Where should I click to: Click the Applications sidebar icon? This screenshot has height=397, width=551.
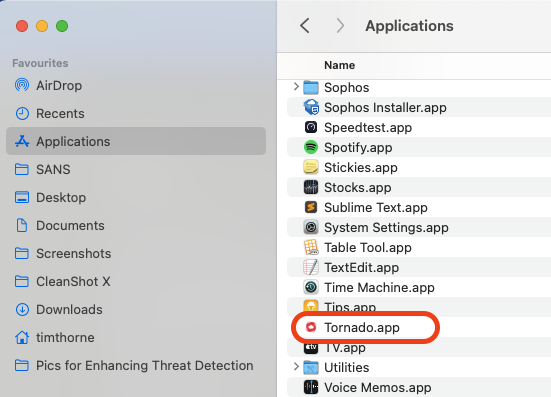pyautogui.click(x=22, y=141)
